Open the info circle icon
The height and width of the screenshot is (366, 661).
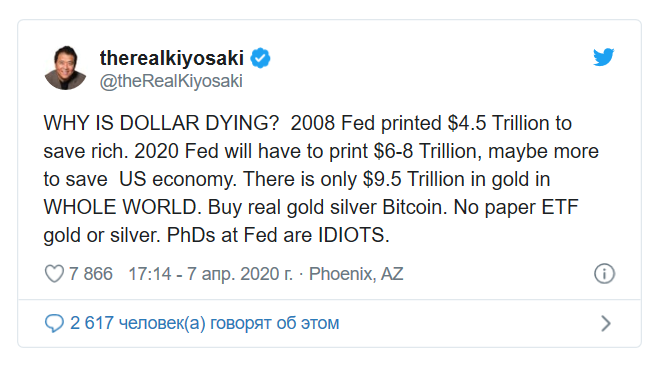tap(605, 274)
